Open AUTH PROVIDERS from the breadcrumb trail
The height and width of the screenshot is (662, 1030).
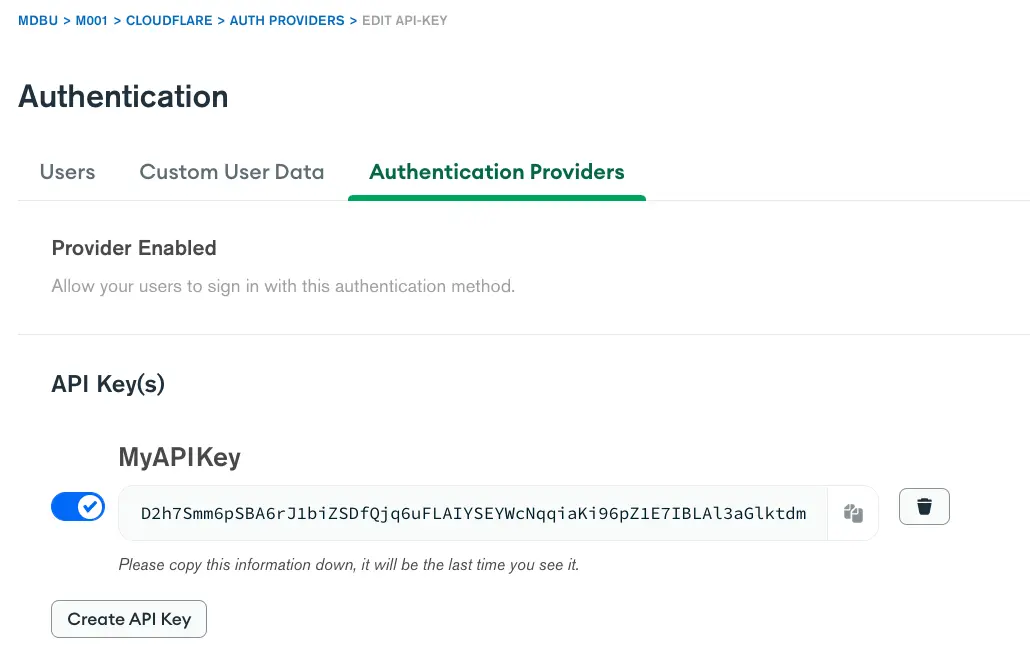[x=287, y=20]
